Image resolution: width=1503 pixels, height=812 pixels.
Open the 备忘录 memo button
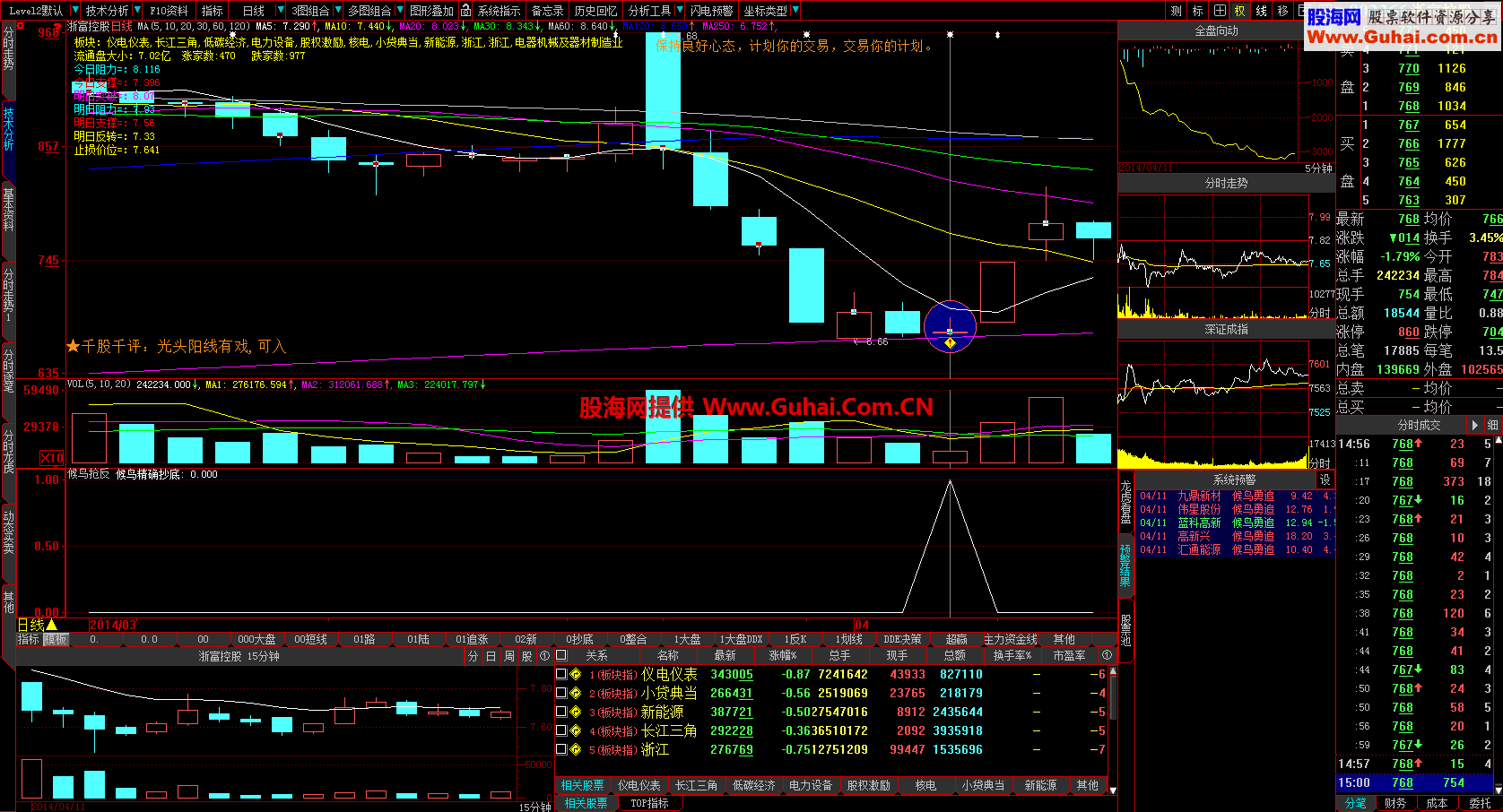coord(547,11)
